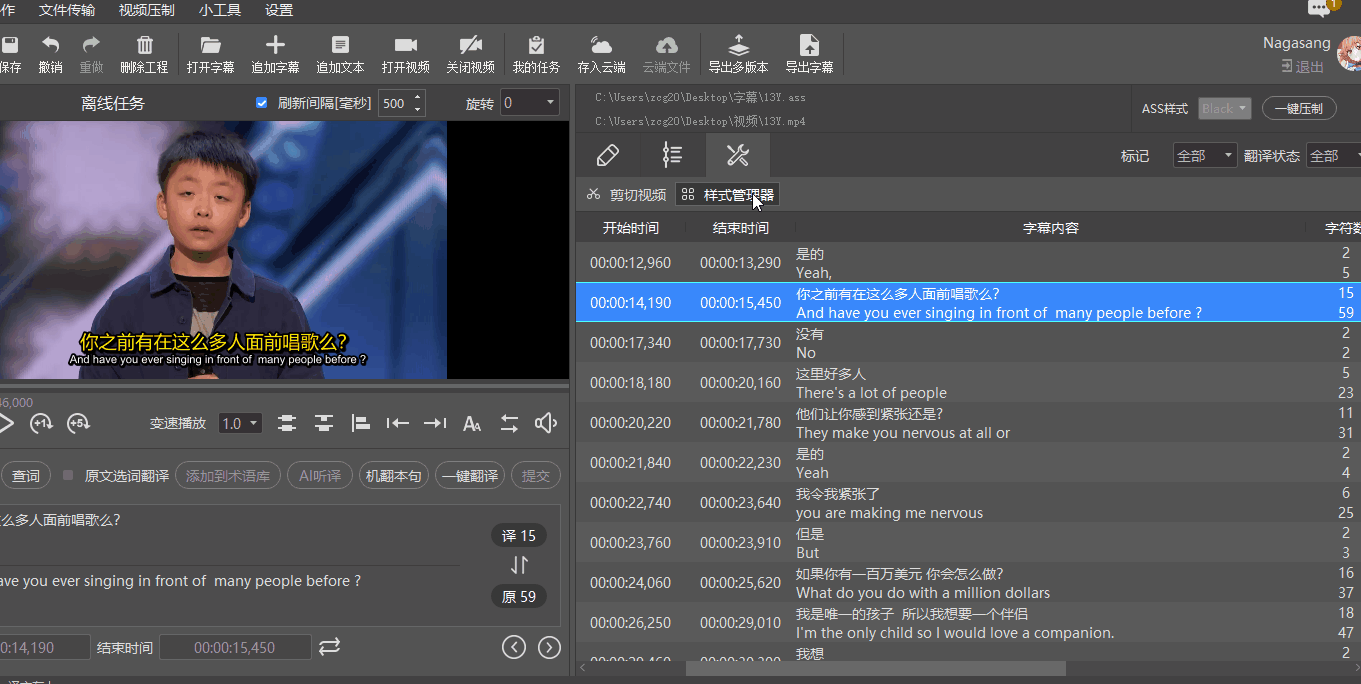1361x684 pixels.
Task: Open the 设置 menu
Action: pos(279,10)
